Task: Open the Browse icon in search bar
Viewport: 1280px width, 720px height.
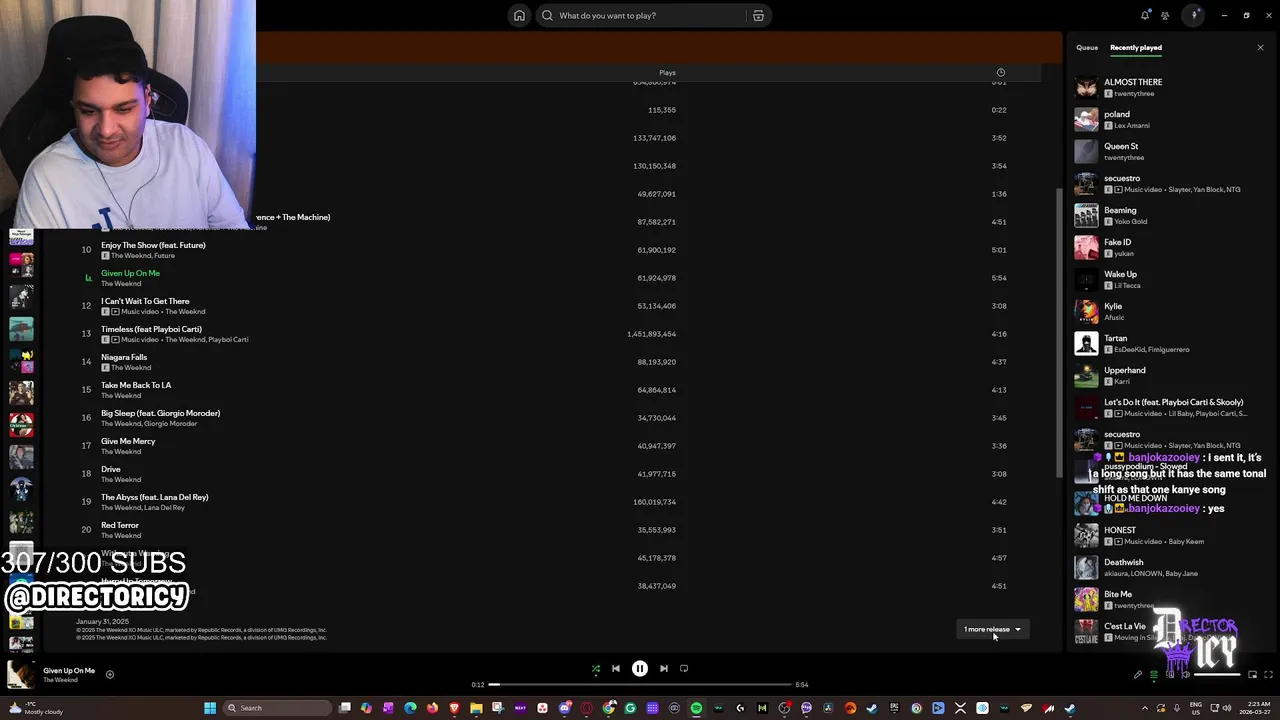Action: [758, 15]
